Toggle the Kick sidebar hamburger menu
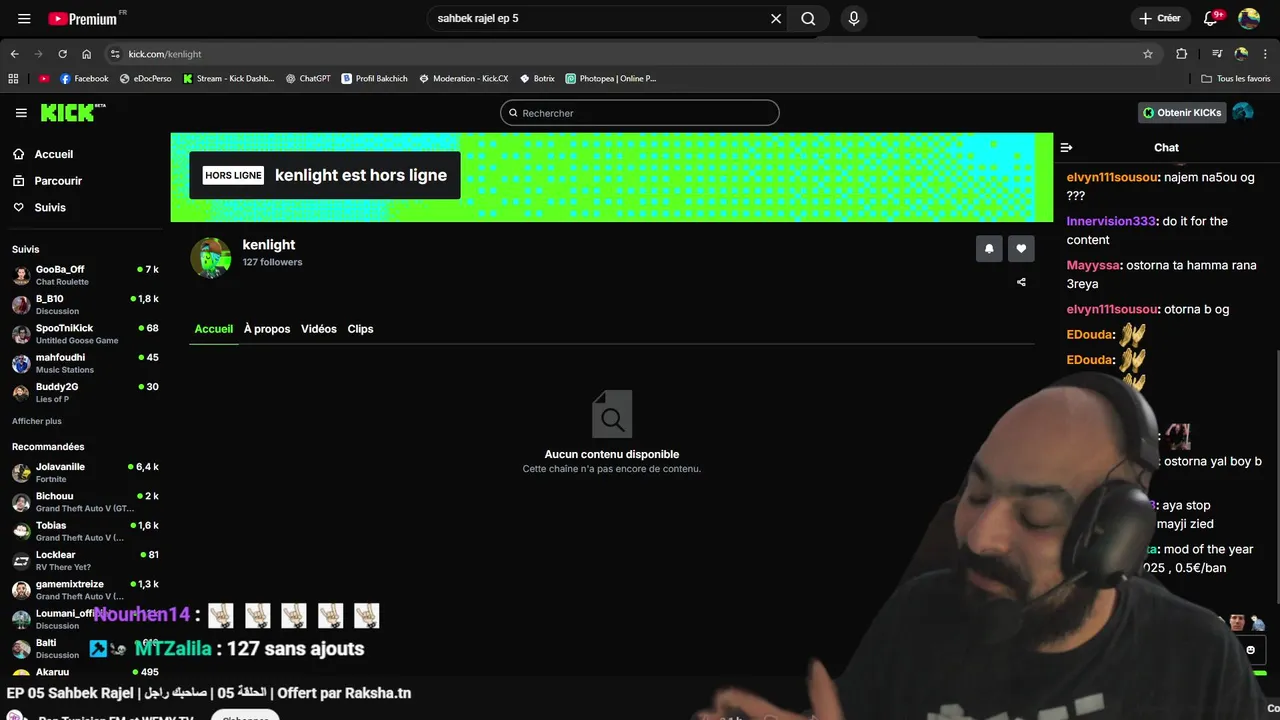The width and height of the screenshot is (1280, 720). 21,113
